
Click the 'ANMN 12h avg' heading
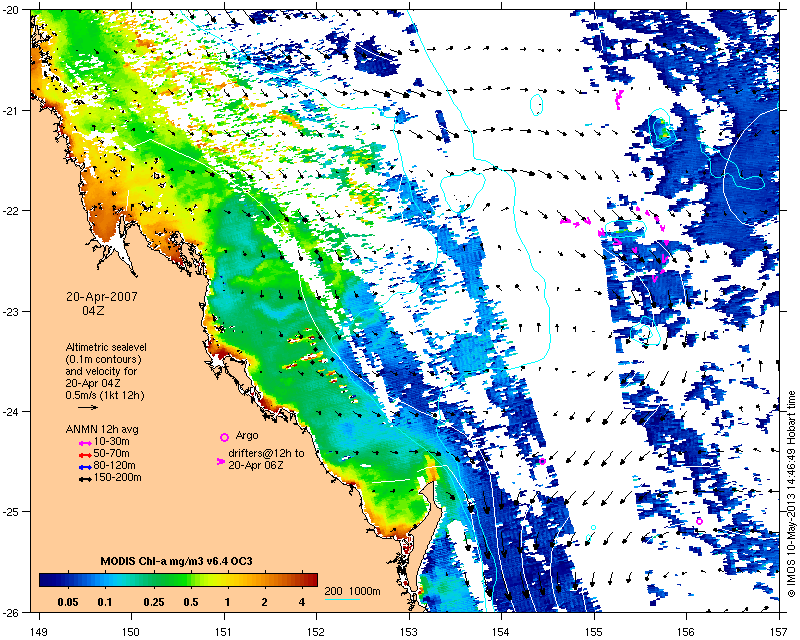coord(102,429)
